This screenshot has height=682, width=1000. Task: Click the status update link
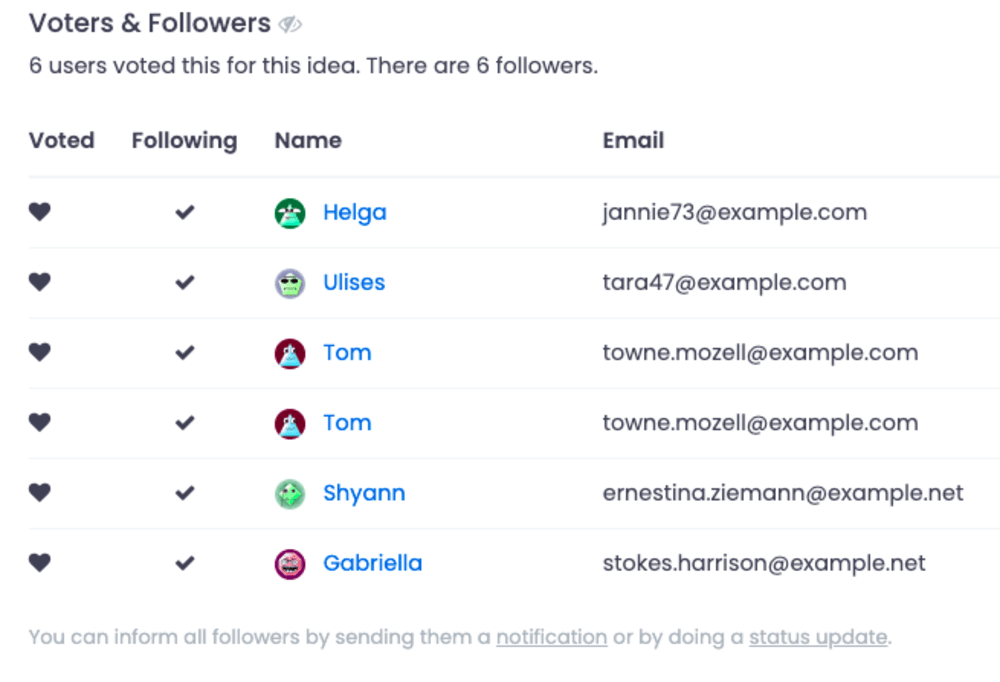click(x=817, y=637)
